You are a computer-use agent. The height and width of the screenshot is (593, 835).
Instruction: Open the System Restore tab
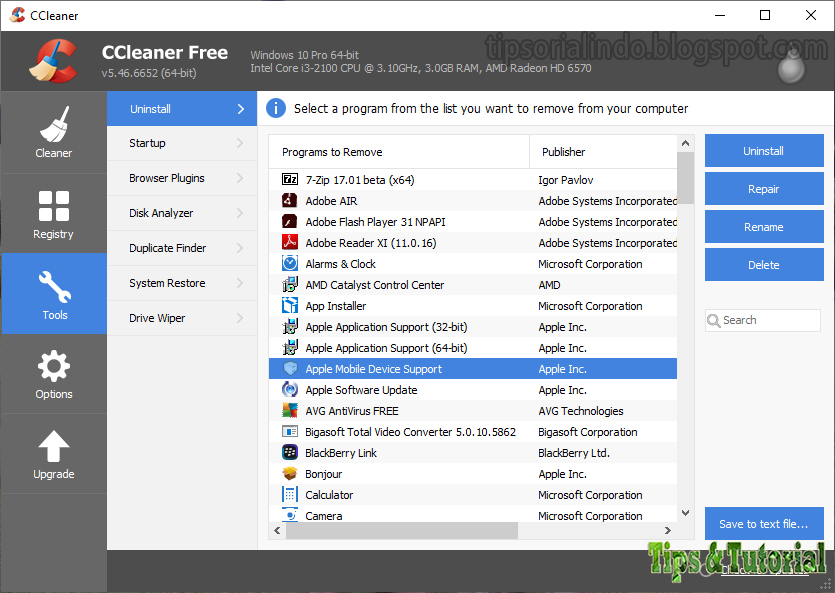(x=182, y=283)
